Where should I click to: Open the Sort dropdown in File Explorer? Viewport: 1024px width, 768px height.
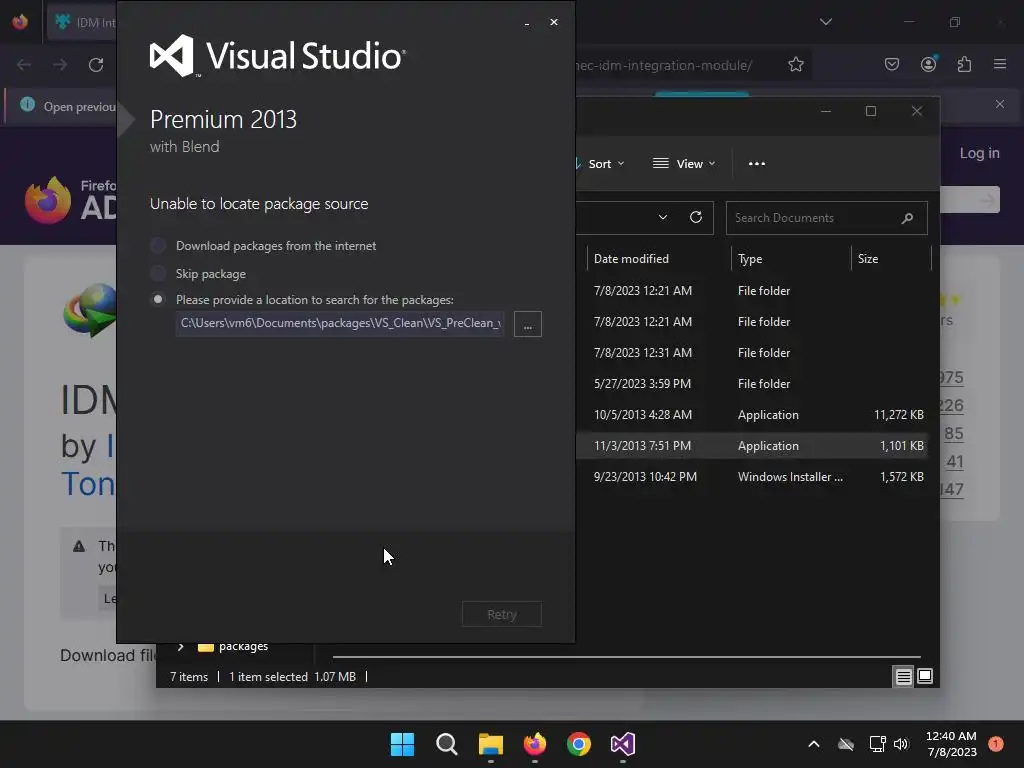(x=600, y=164)
